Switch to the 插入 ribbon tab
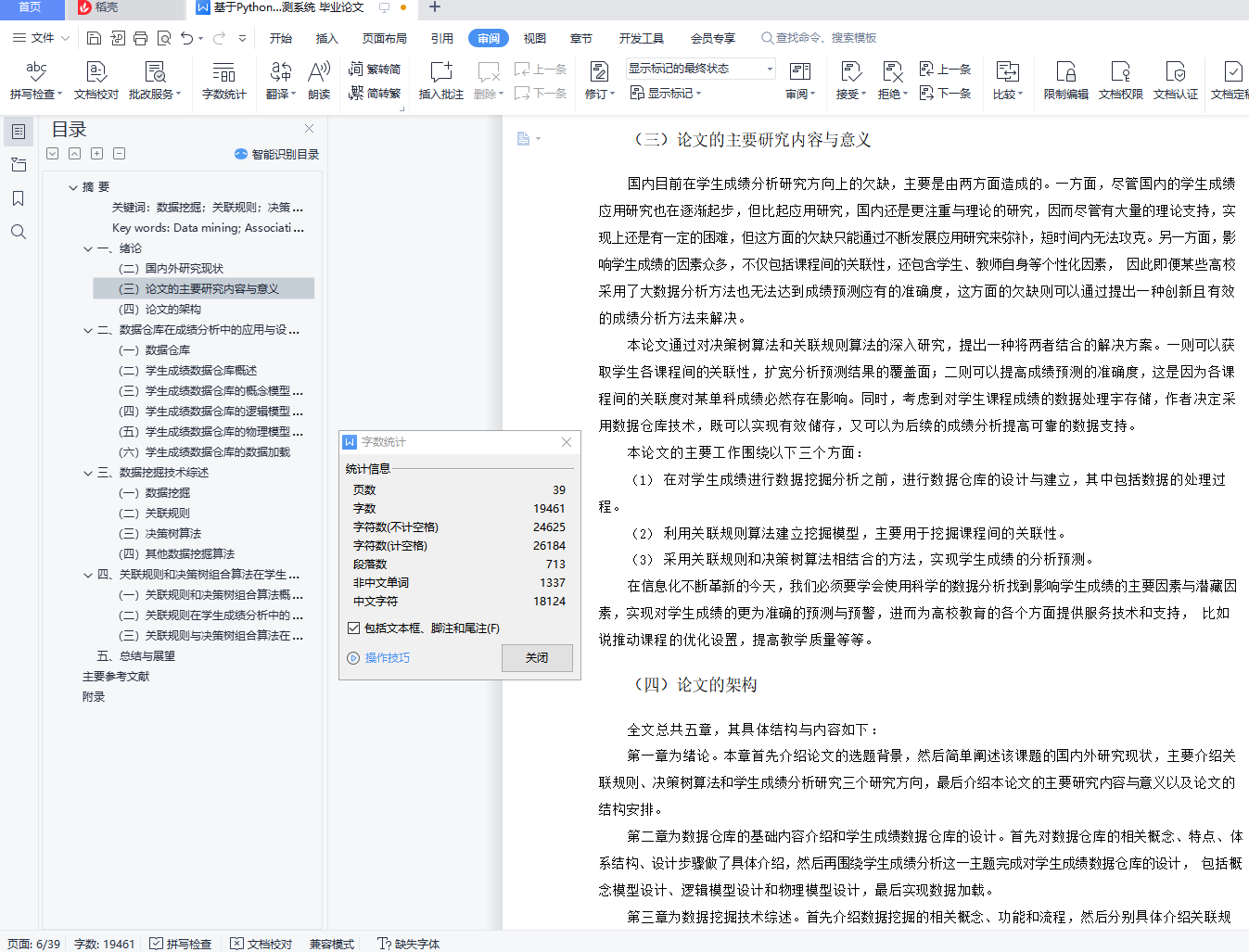This screenshot has width=1249, height=952. (327, 38)
